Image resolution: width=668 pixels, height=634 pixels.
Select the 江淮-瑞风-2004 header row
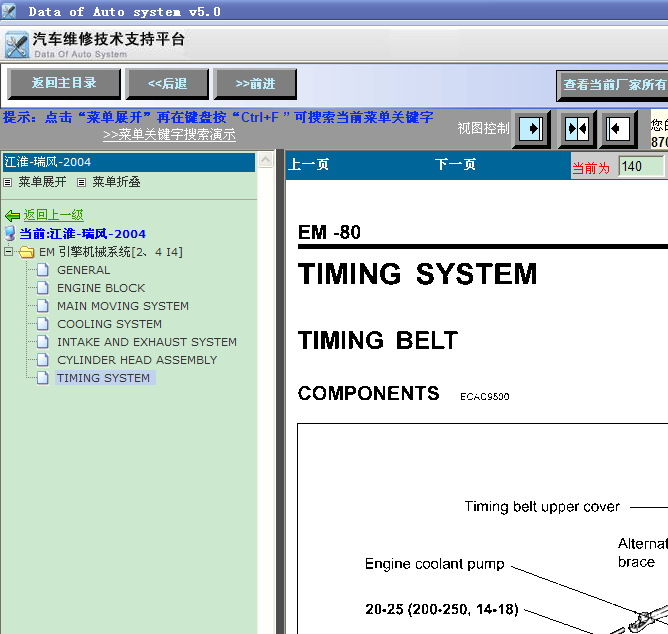[x=129, y=162]
